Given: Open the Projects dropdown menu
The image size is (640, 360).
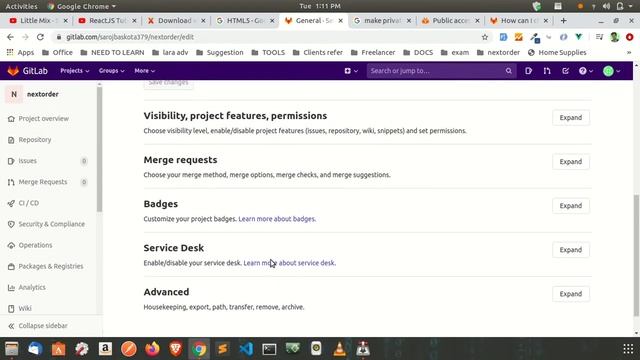Looking at the screenshot, I should pyautogui.click(x=75, y=71).
